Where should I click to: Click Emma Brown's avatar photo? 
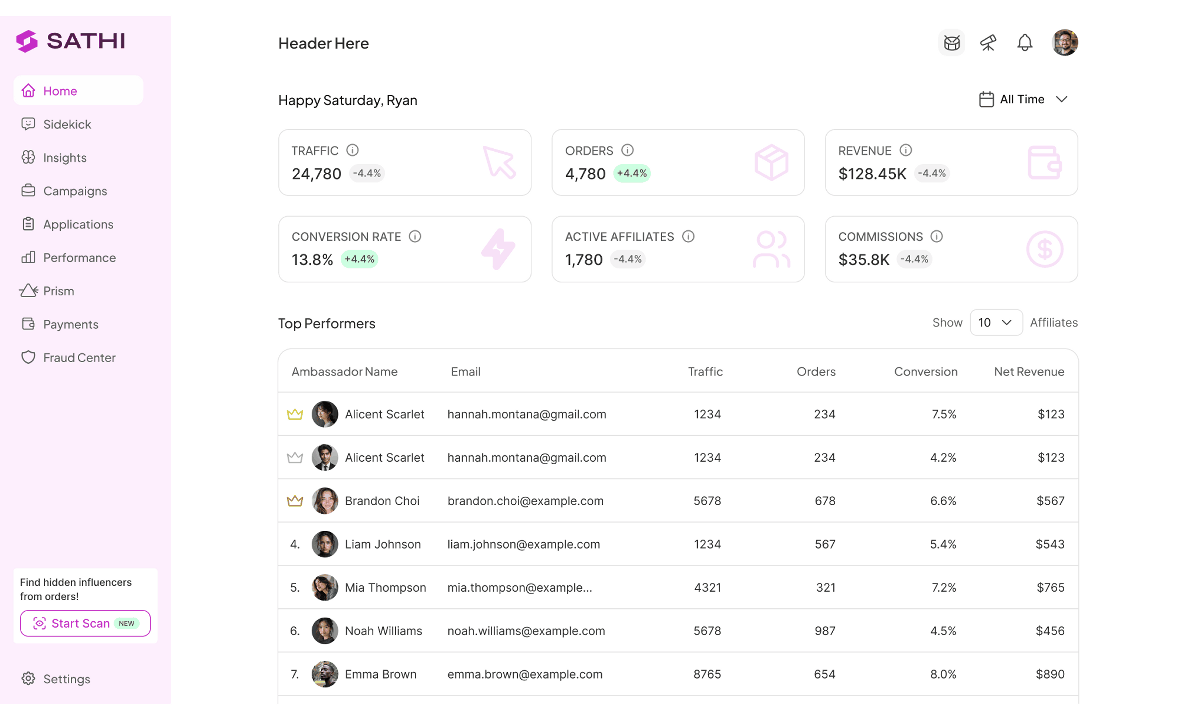(325, 674)
